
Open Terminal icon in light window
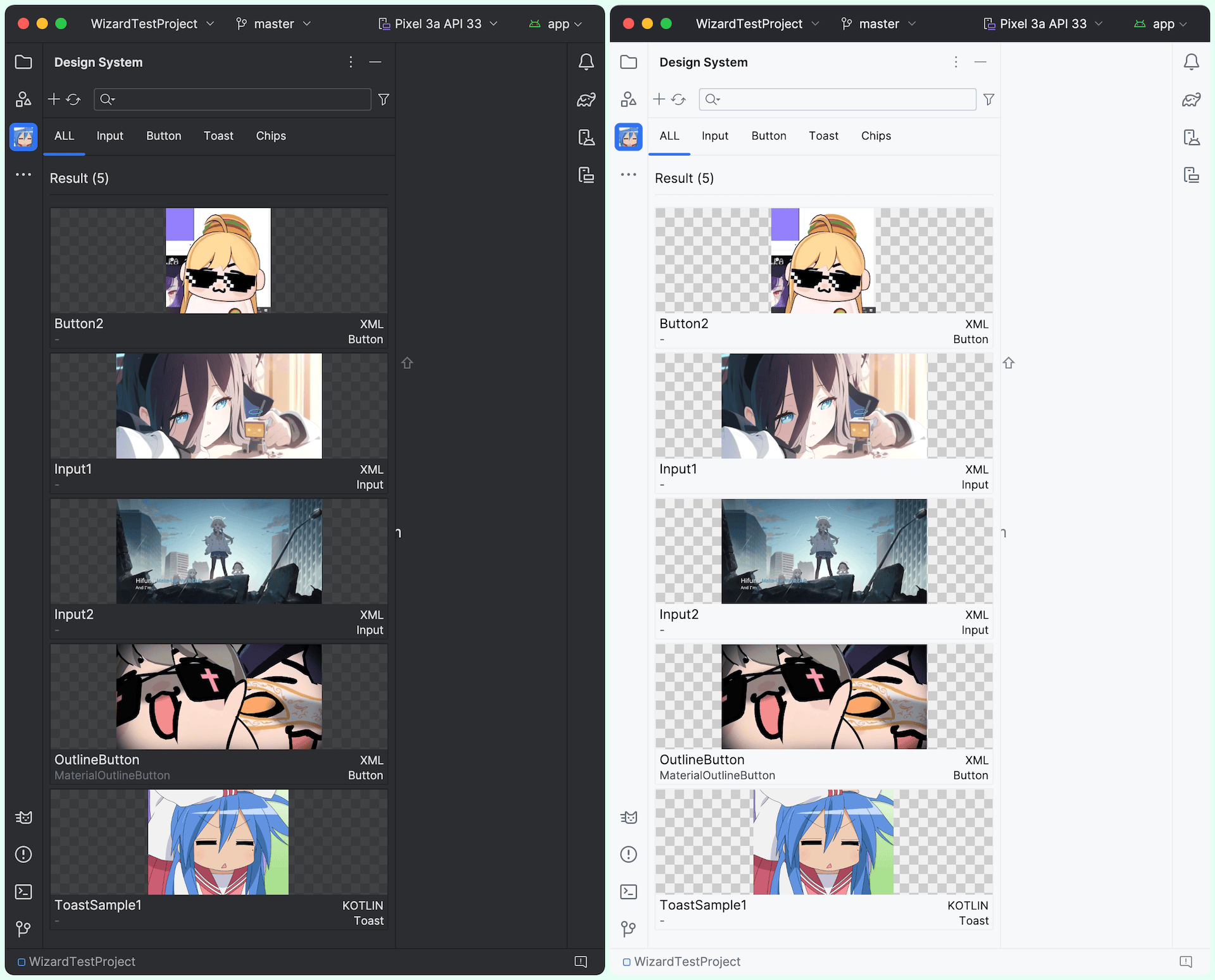click(x=628, y=892)
